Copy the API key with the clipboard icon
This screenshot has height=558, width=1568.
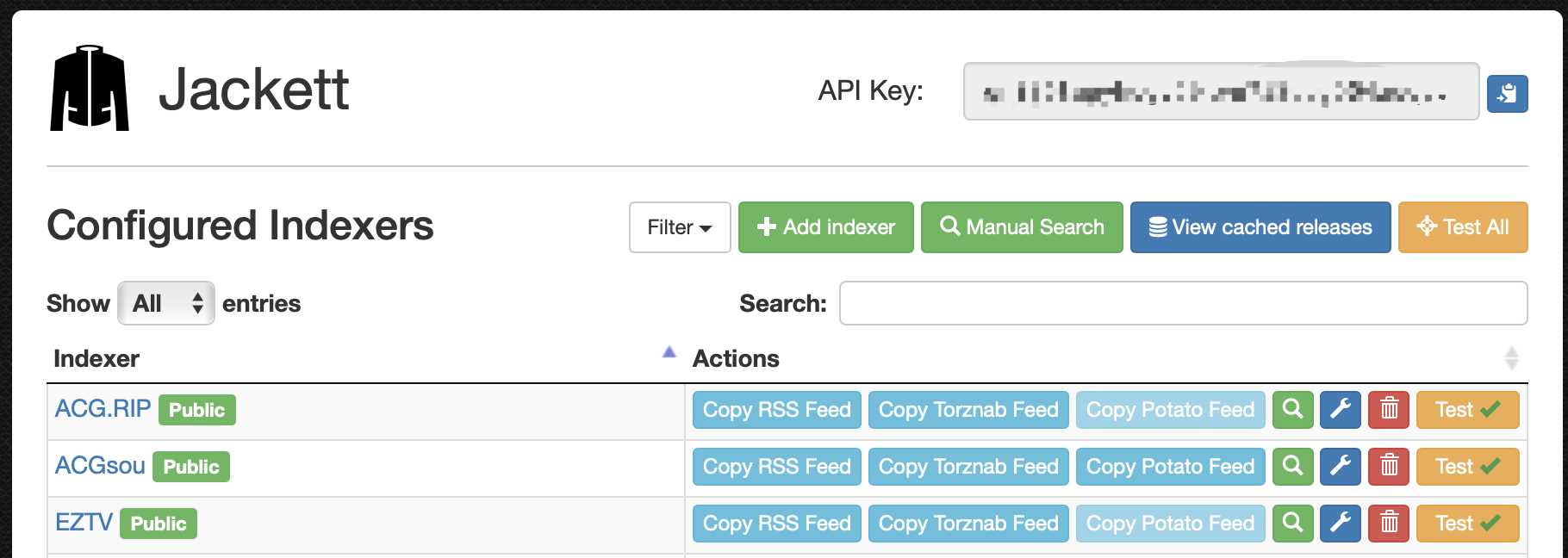[x=1507, y=93]
